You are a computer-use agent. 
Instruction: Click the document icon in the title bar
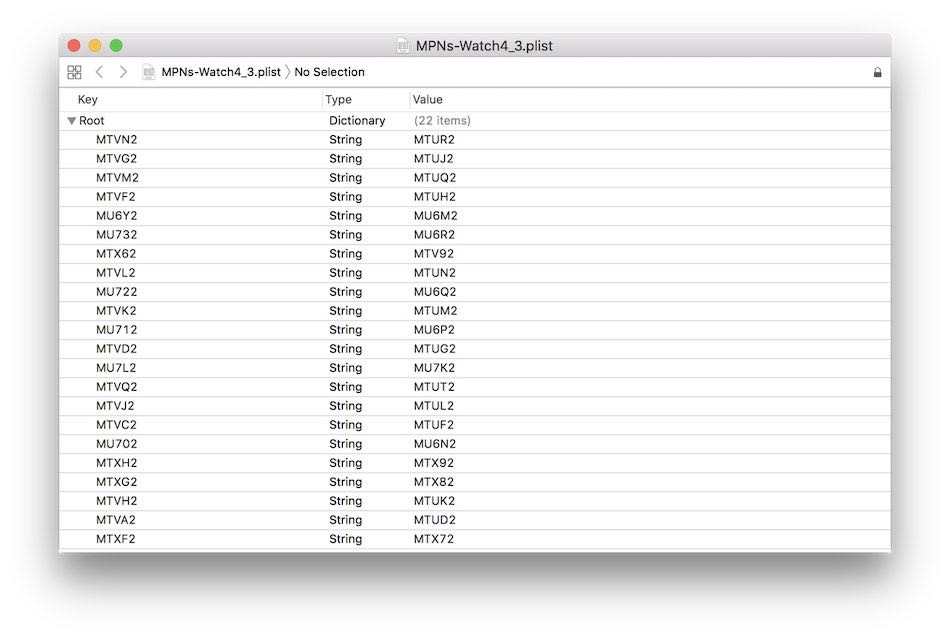[x=403, y=45]
